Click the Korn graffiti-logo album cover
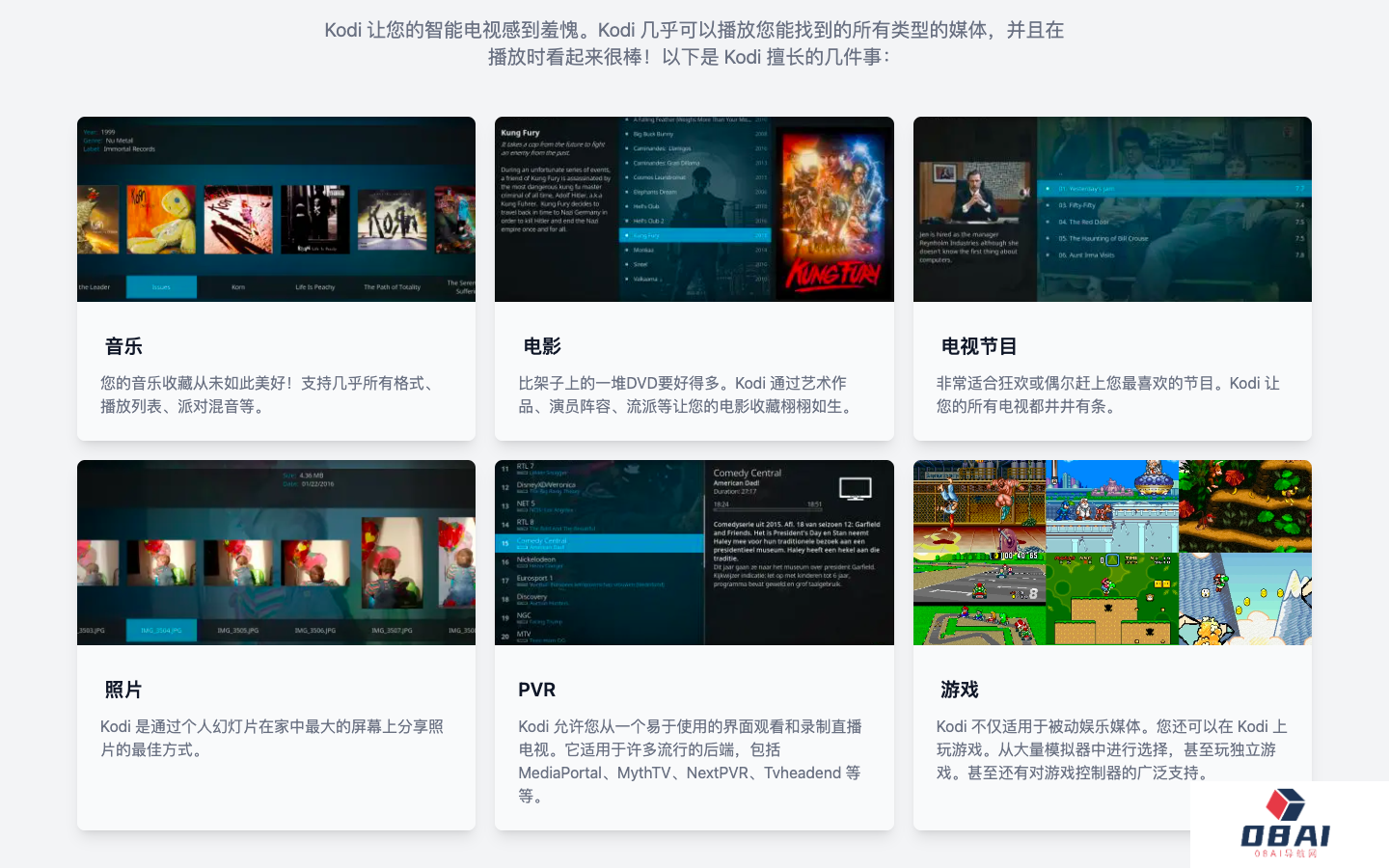 tap(392, 219)
